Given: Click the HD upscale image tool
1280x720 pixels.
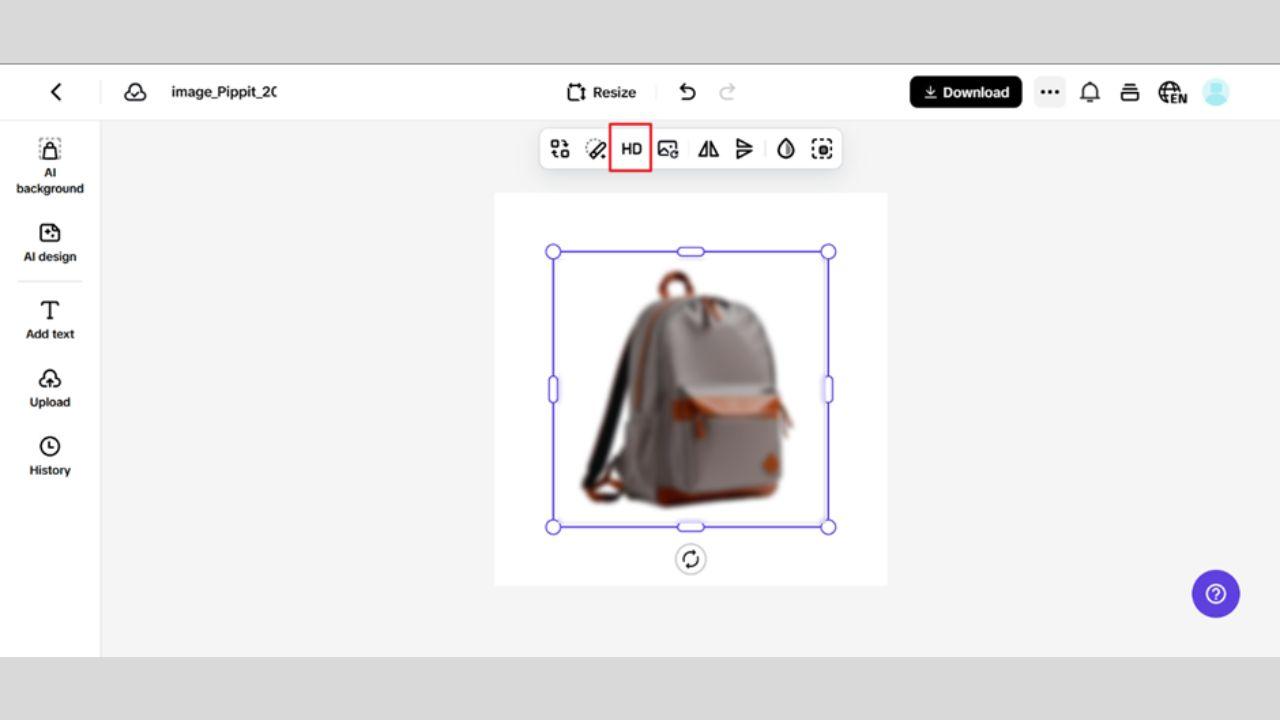Looking at the screenshot, I should [631, 149].
